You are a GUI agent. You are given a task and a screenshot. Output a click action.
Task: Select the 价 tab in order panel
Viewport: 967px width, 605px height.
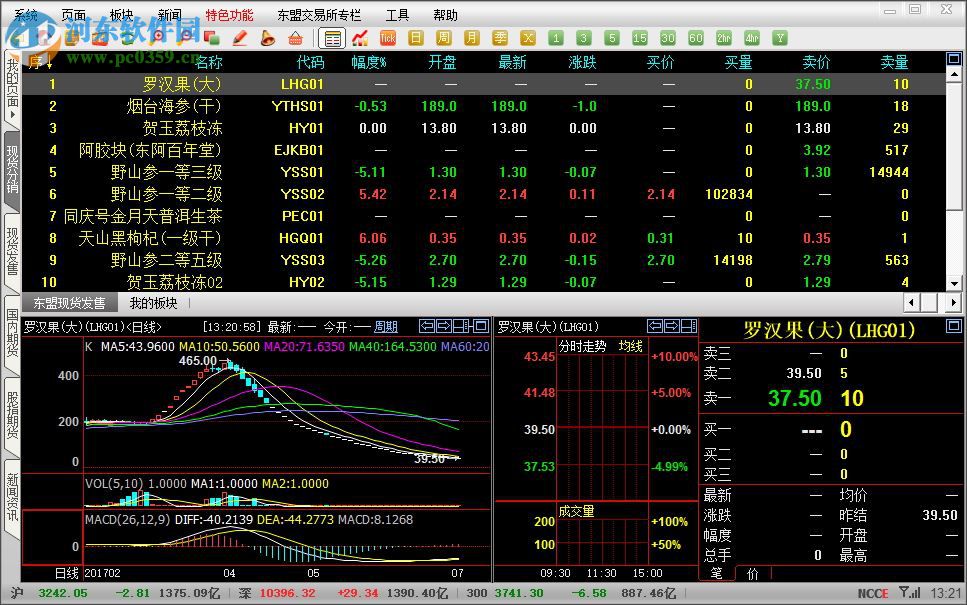click(753, 574)
